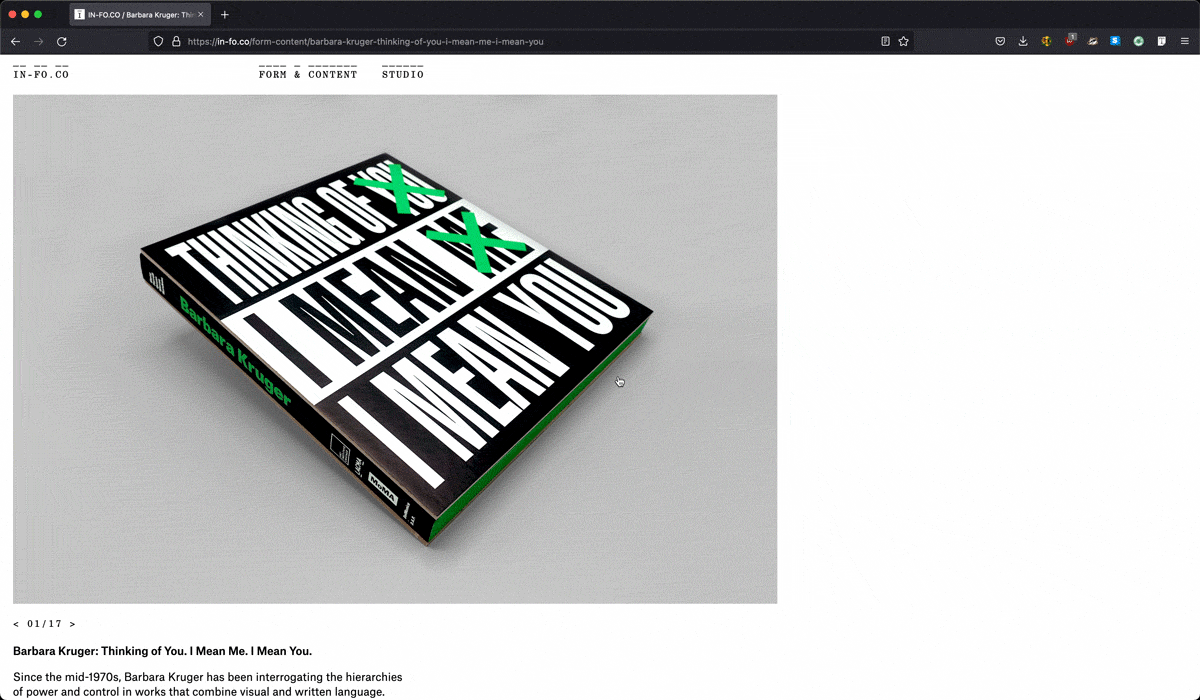
Task: Select the IN-FO.CO Barbara Kruger tab
Action: tap(135, 15)
